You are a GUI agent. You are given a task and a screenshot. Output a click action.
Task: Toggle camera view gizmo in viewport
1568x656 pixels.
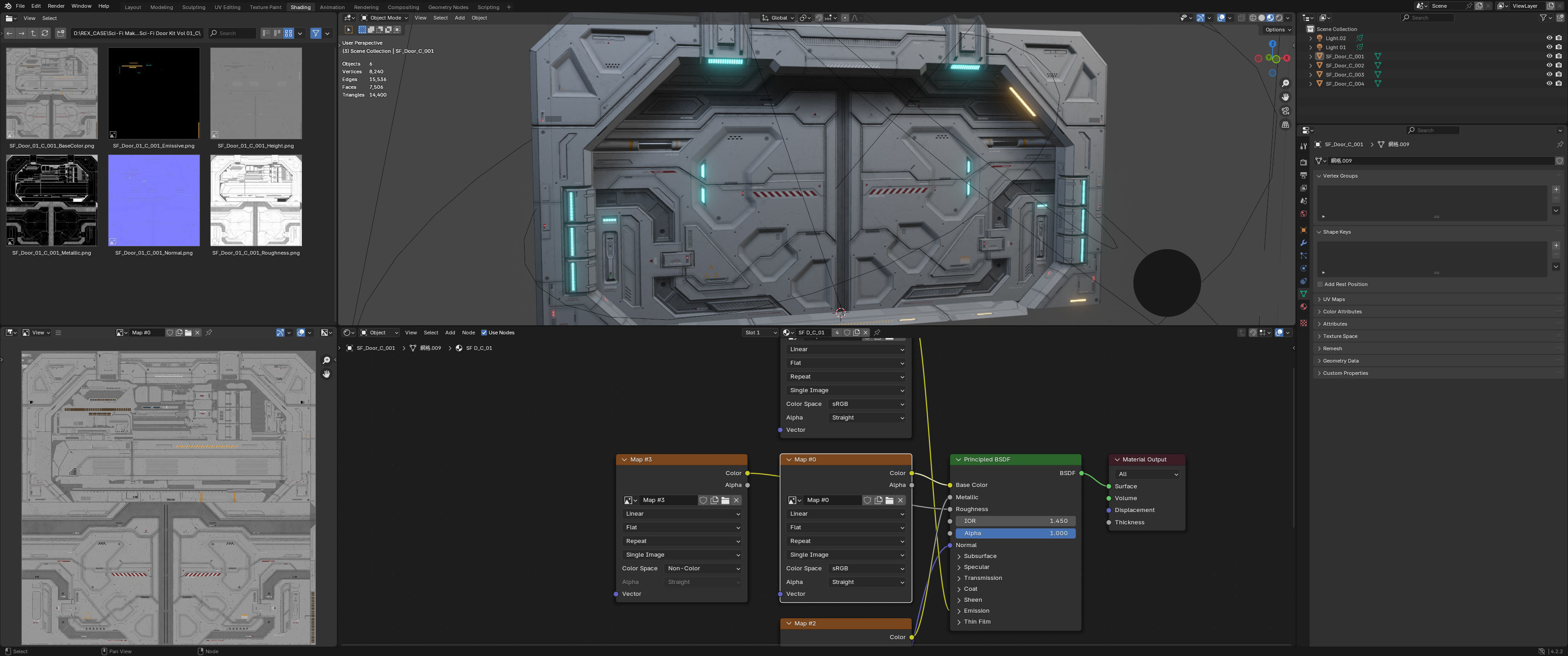pos(1285,111)
